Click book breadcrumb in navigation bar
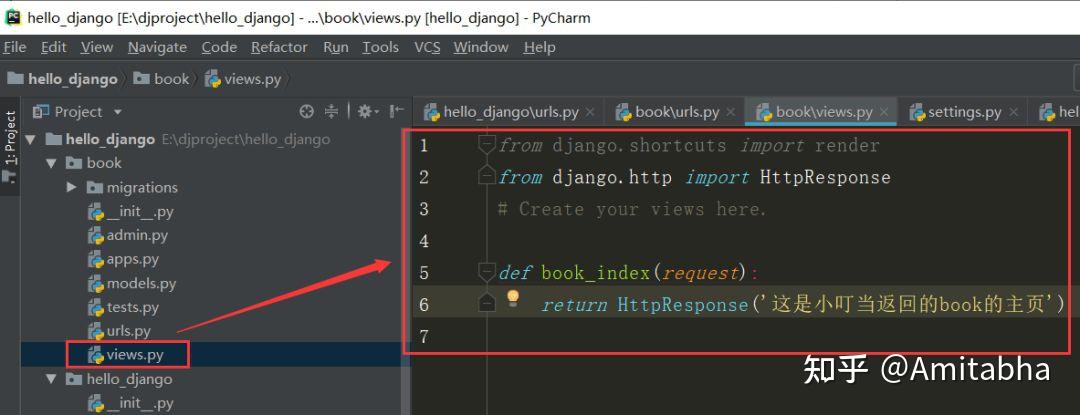 [x=162, y=79]
